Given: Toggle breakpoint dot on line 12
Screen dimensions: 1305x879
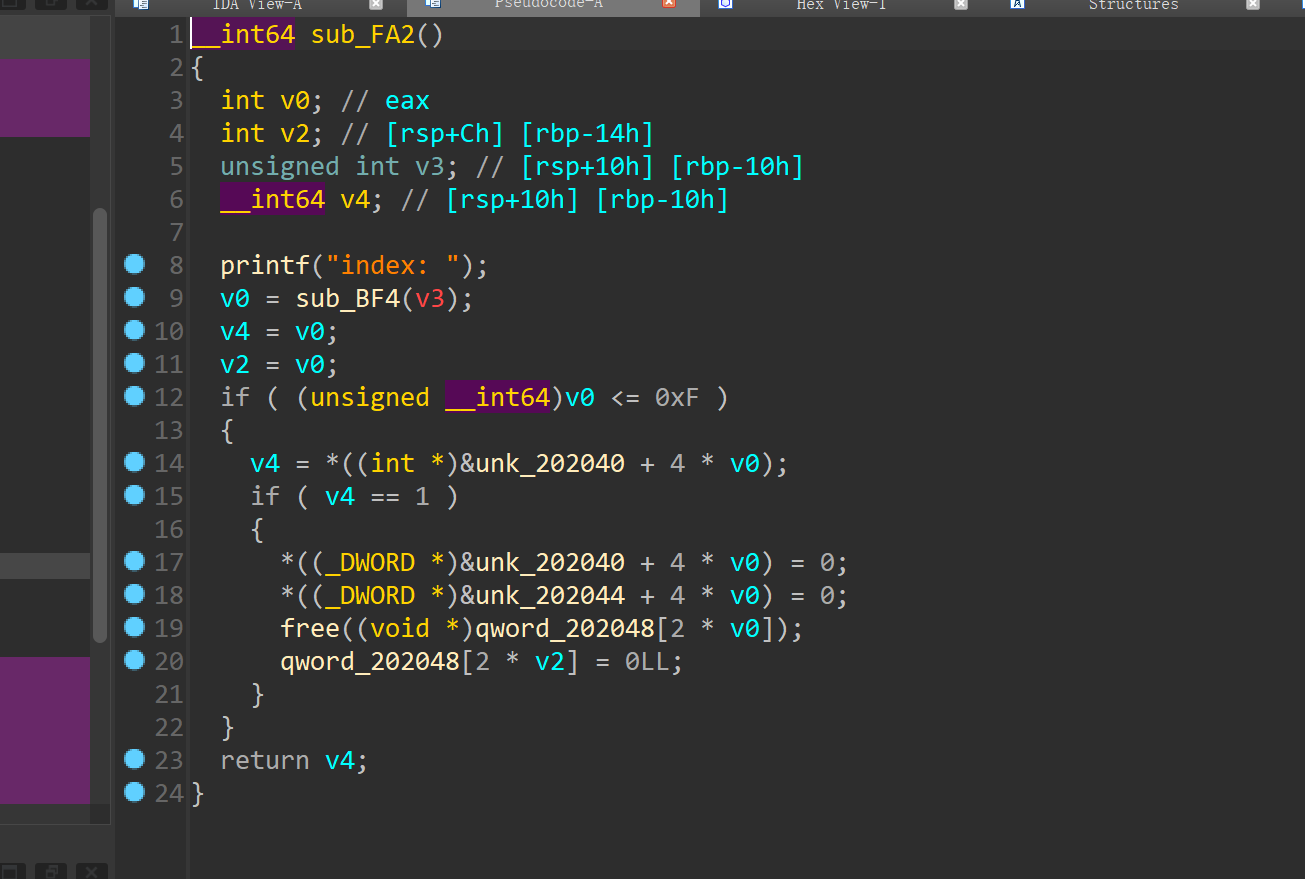Looking at the screenshot, I should [134, 396].
